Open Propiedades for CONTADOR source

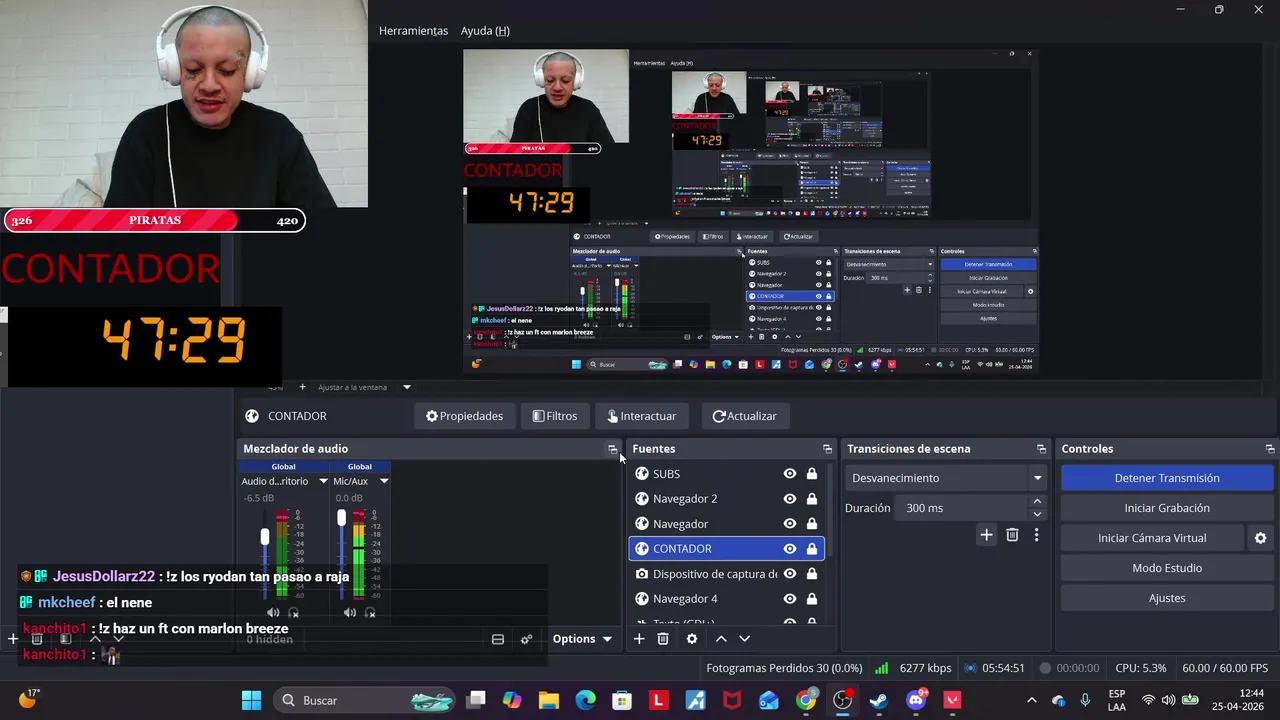pos(464,416)
